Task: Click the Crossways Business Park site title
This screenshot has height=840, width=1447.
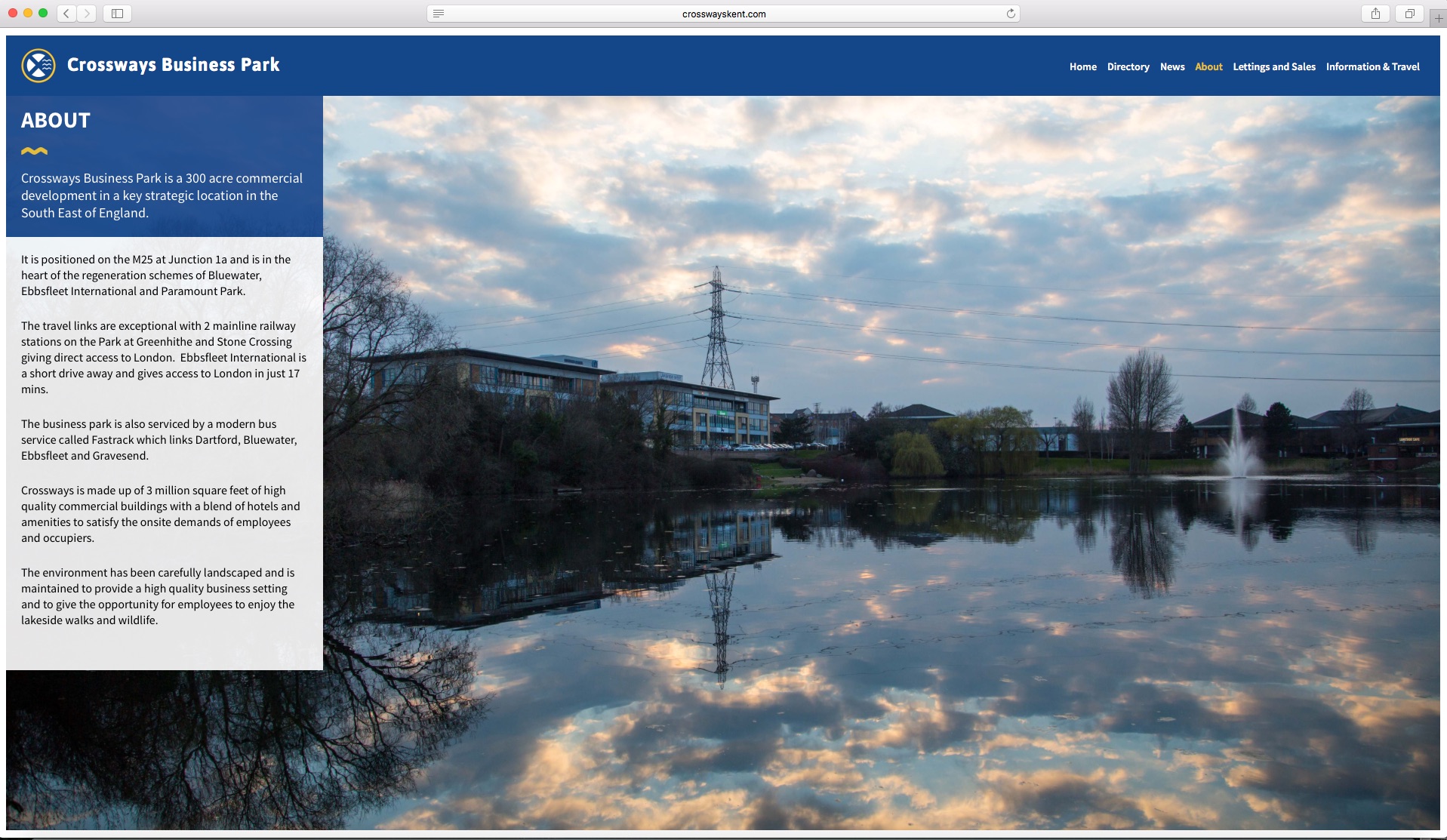Action: click(173, 65)
